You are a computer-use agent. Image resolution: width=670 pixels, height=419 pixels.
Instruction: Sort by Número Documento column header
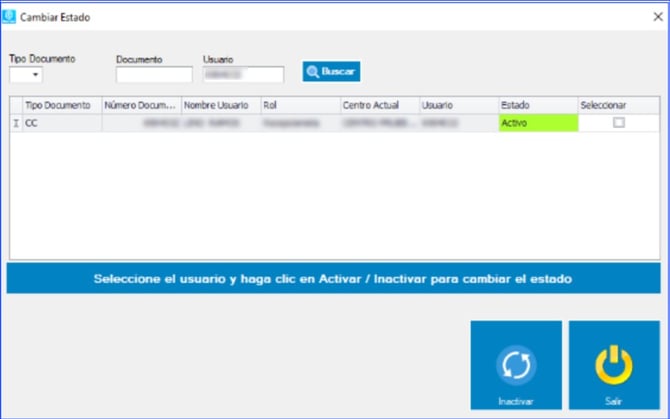(140, 105)
